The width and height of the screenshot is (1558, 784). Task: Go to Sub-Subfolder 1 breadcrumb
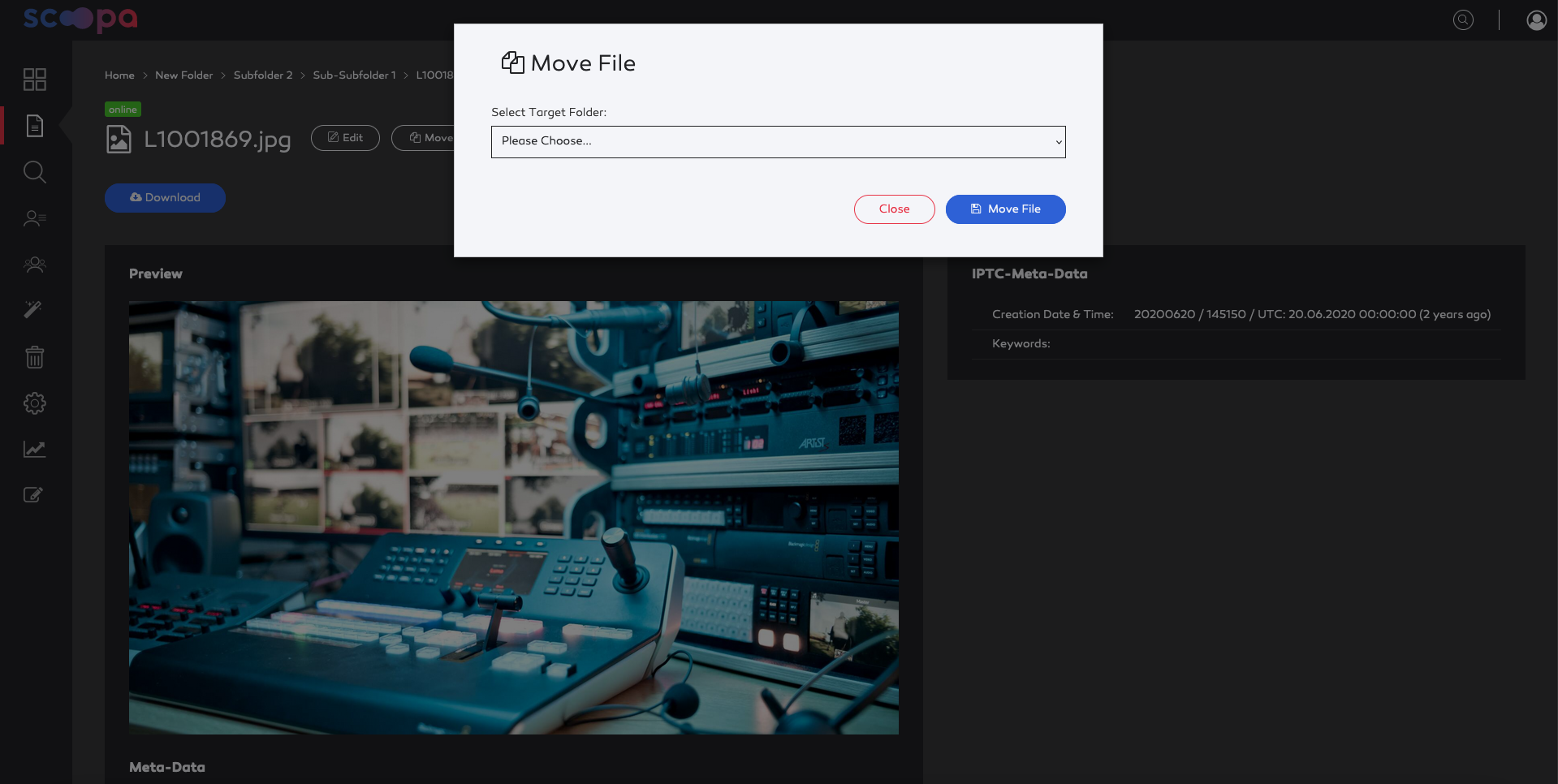click(355, 75)
